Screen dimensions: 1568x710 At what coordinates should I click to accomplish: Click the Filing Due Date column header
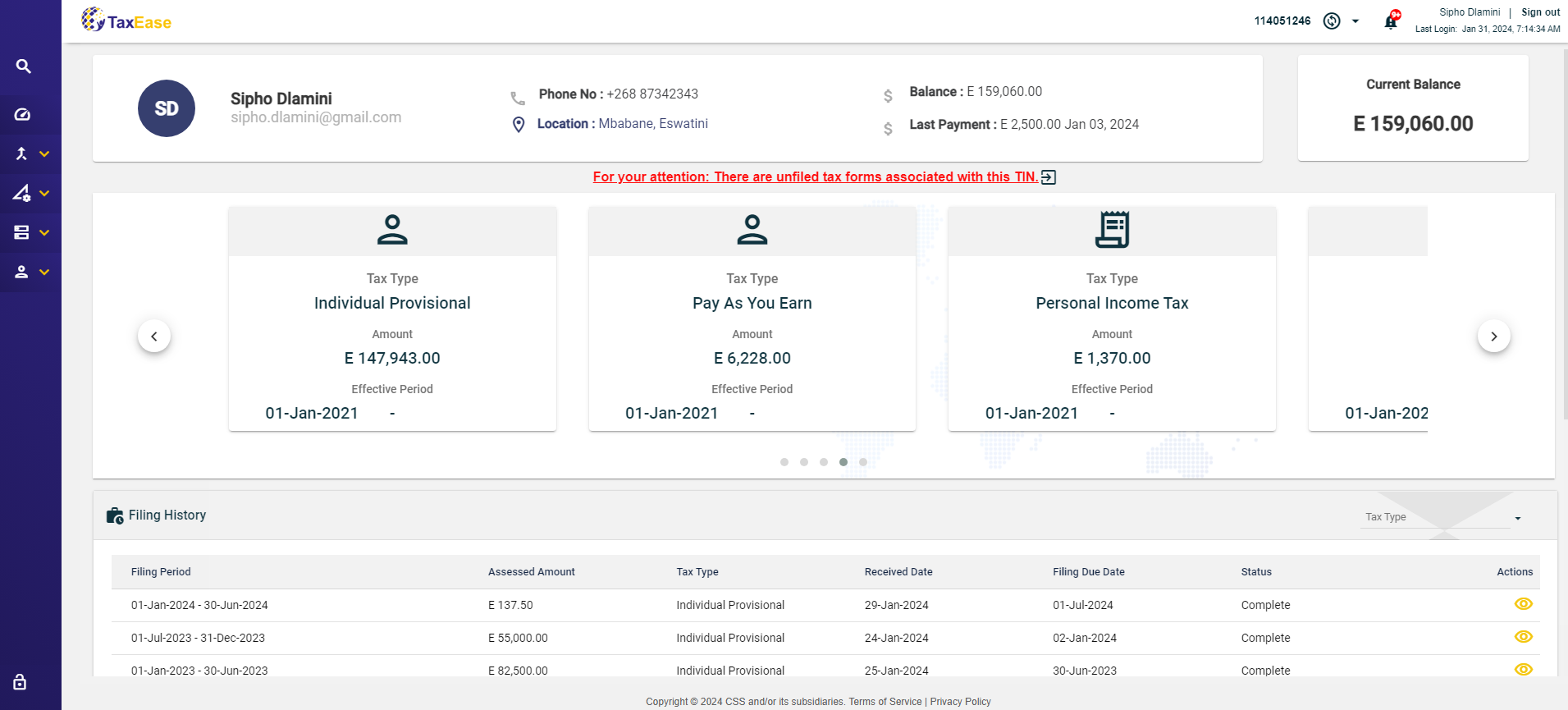point(1089,572)
